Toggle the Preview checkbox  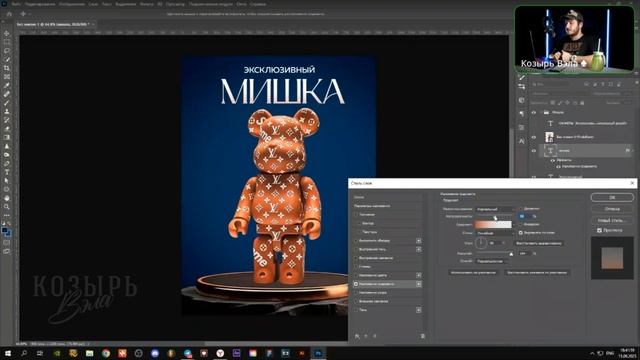pos(599,231)
